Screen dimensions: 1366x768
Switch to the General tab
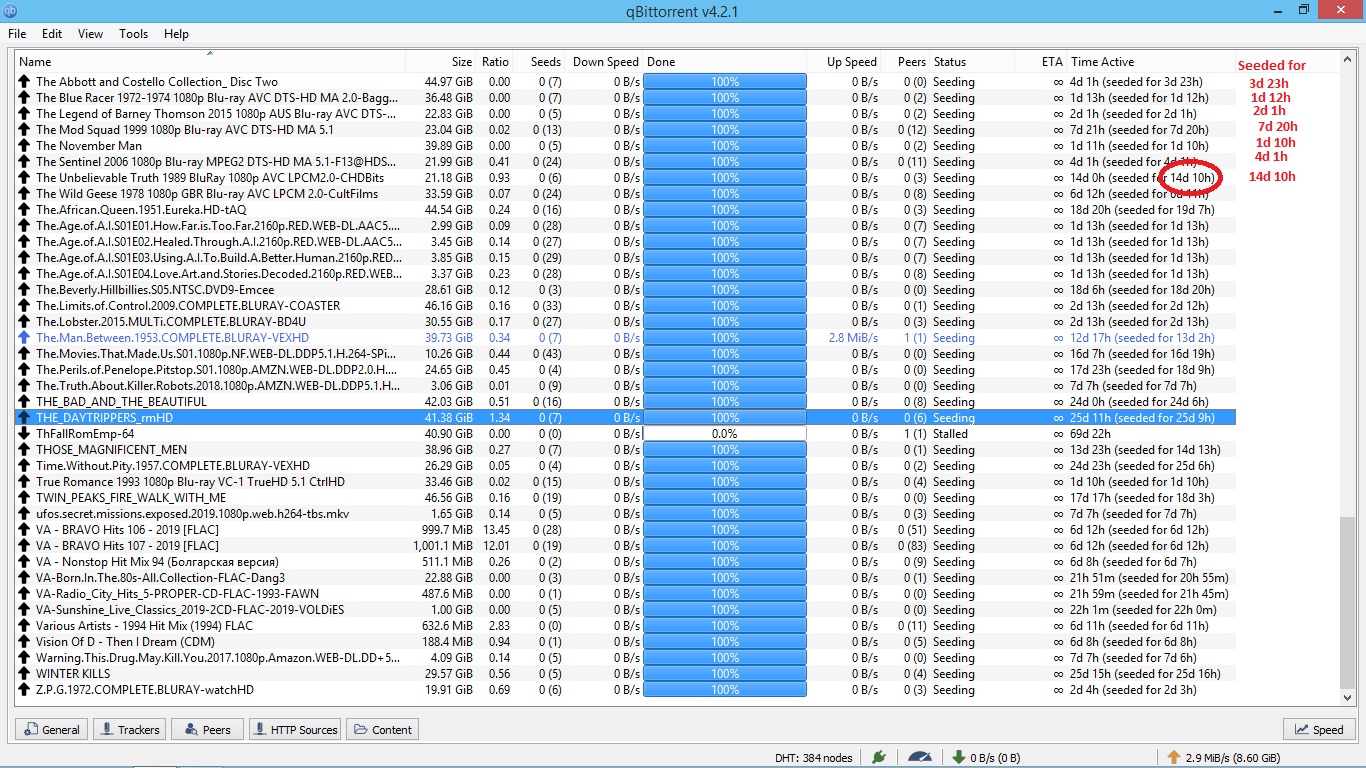51,730
